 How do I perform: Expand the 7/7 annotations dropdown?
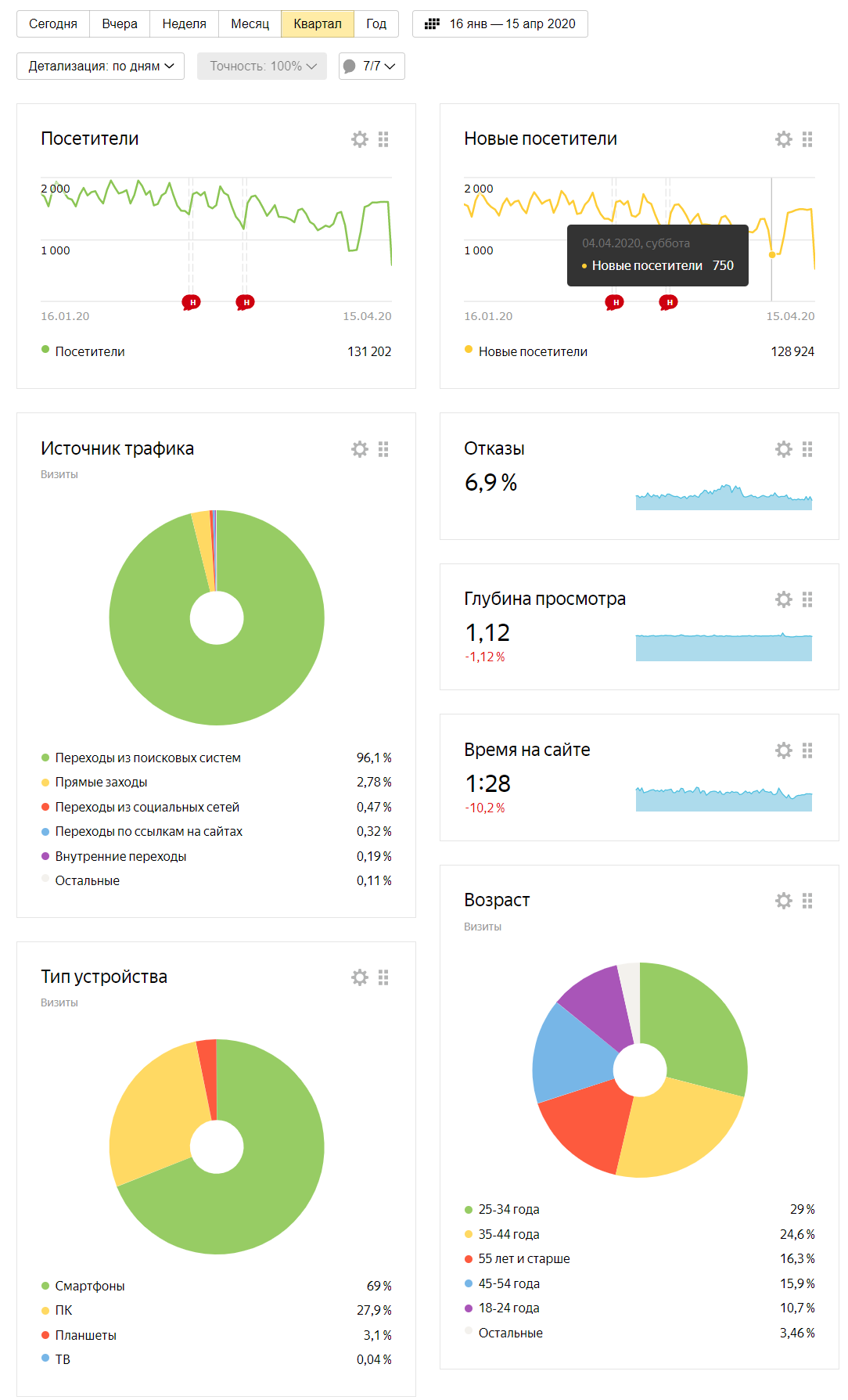pos(372,67)
